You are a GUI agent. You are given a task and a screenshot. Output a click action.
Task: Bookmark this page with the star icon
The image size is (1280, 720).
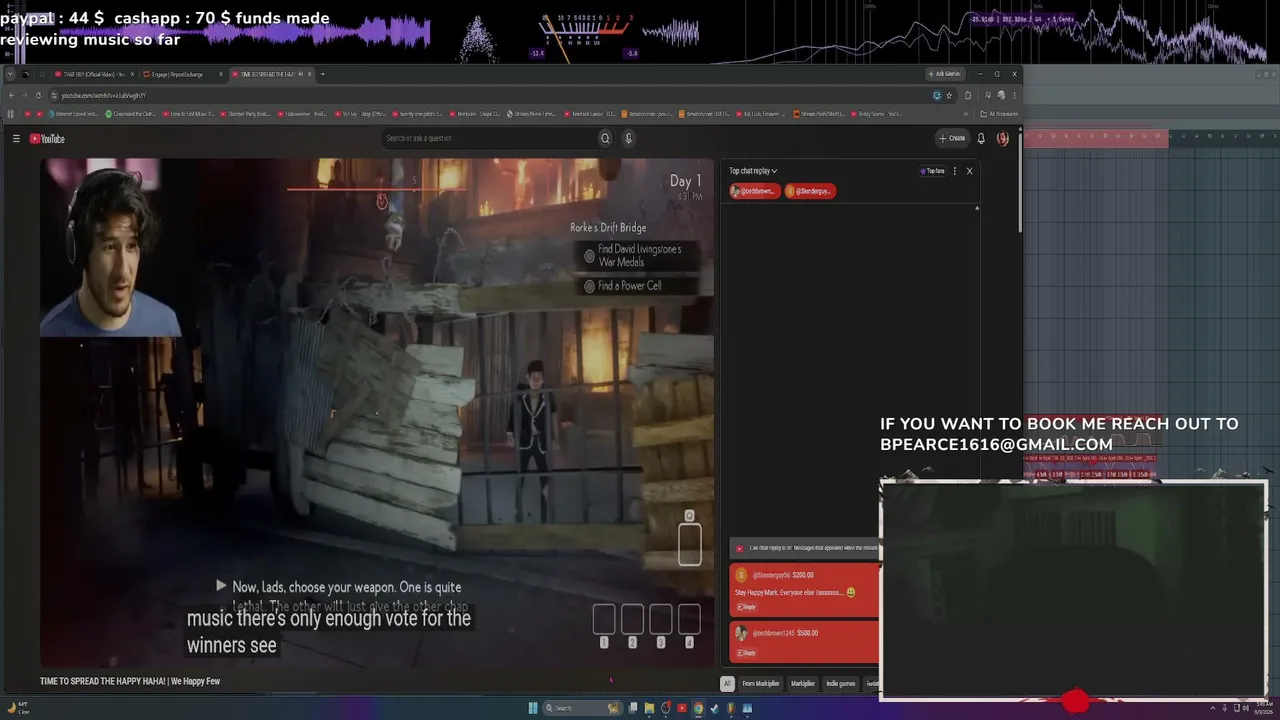click(949, 95)
